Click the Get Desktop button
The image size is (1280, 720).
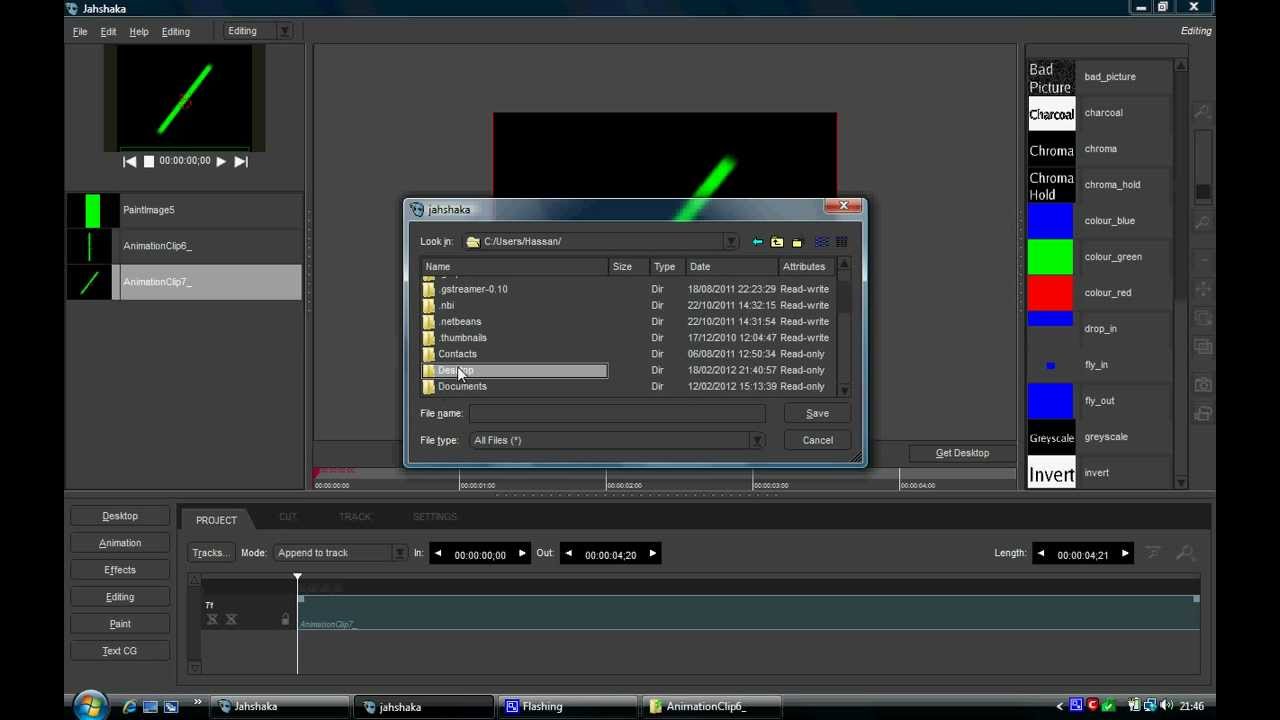962,453
